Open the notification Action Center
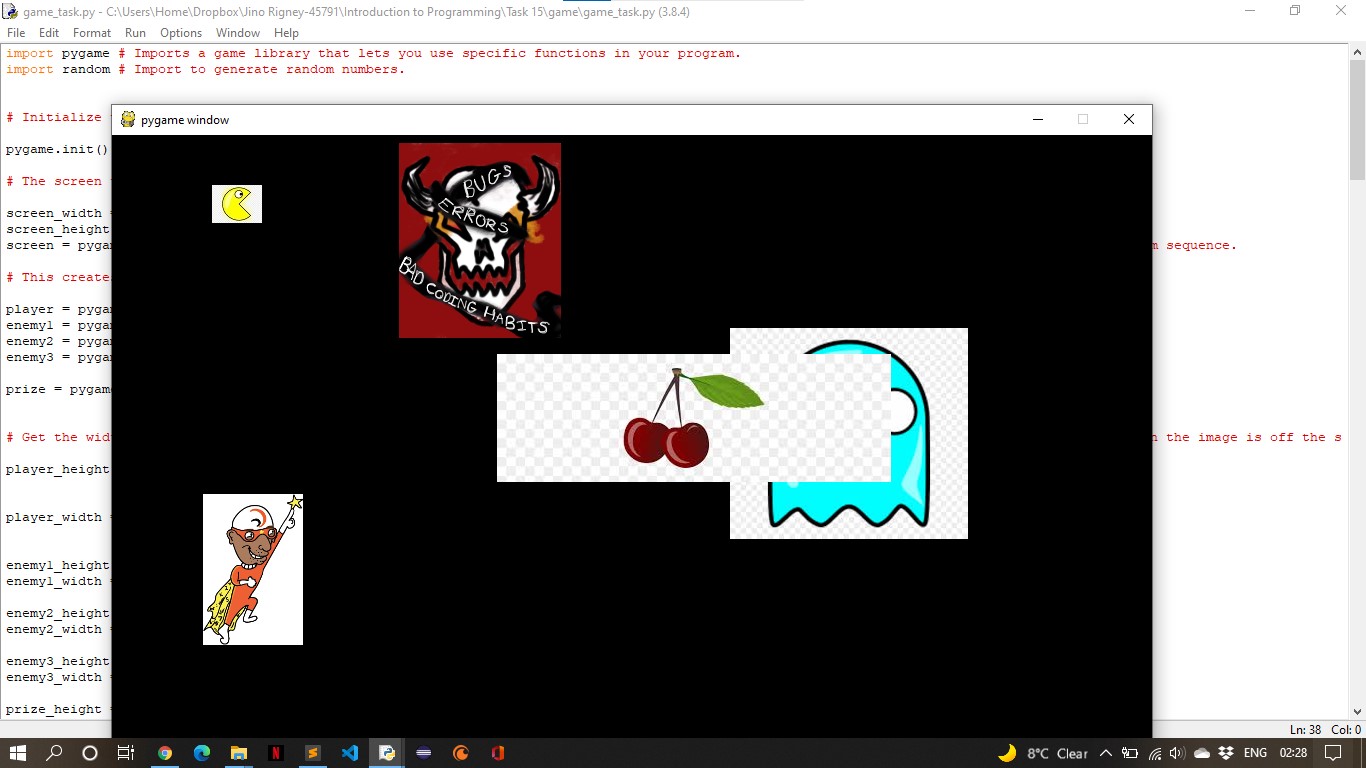The height and width of the screenshot is (768, 1366). [x=1333, y=753]
